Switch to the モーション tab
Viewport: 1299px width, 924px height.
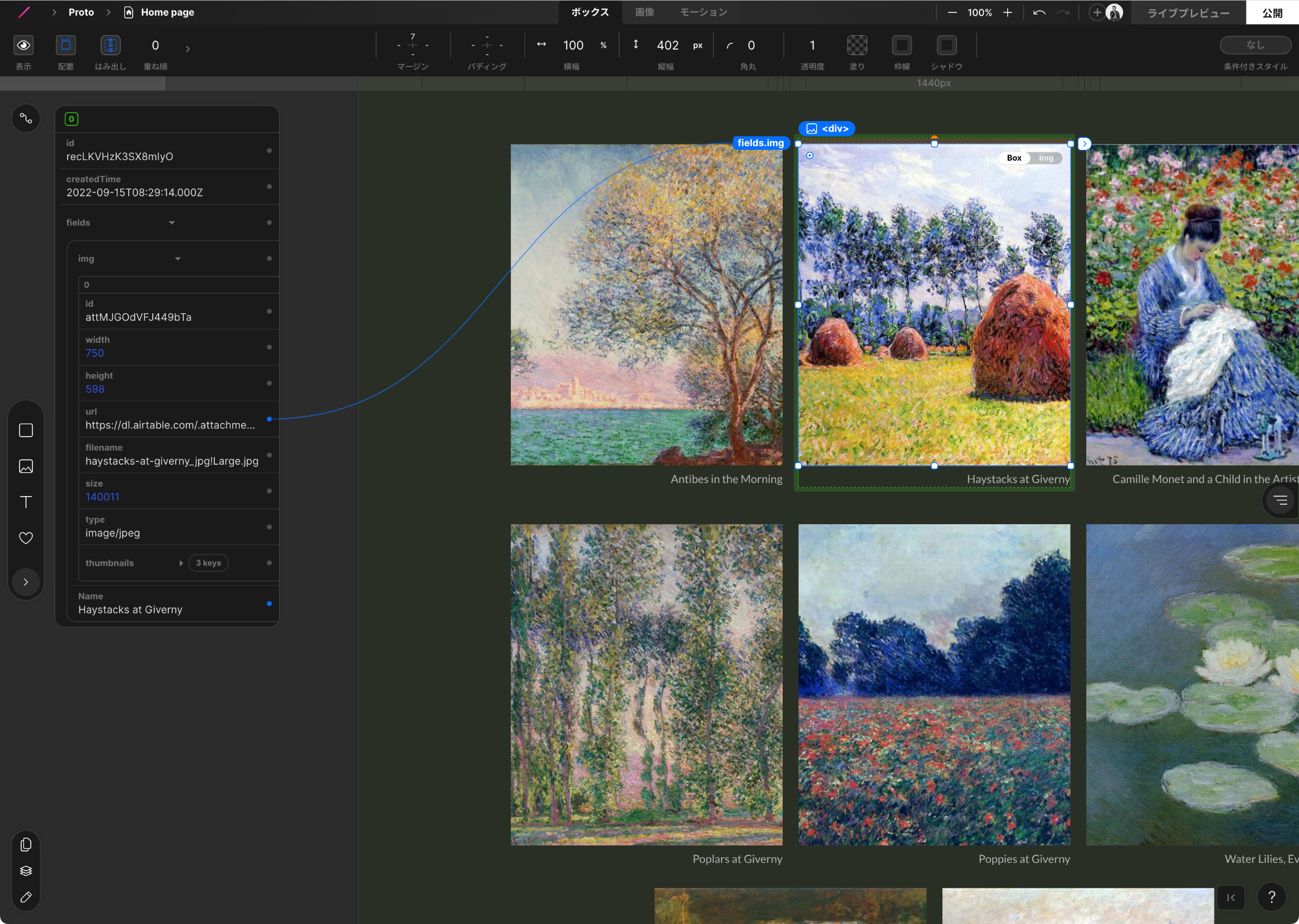point(704,12)
